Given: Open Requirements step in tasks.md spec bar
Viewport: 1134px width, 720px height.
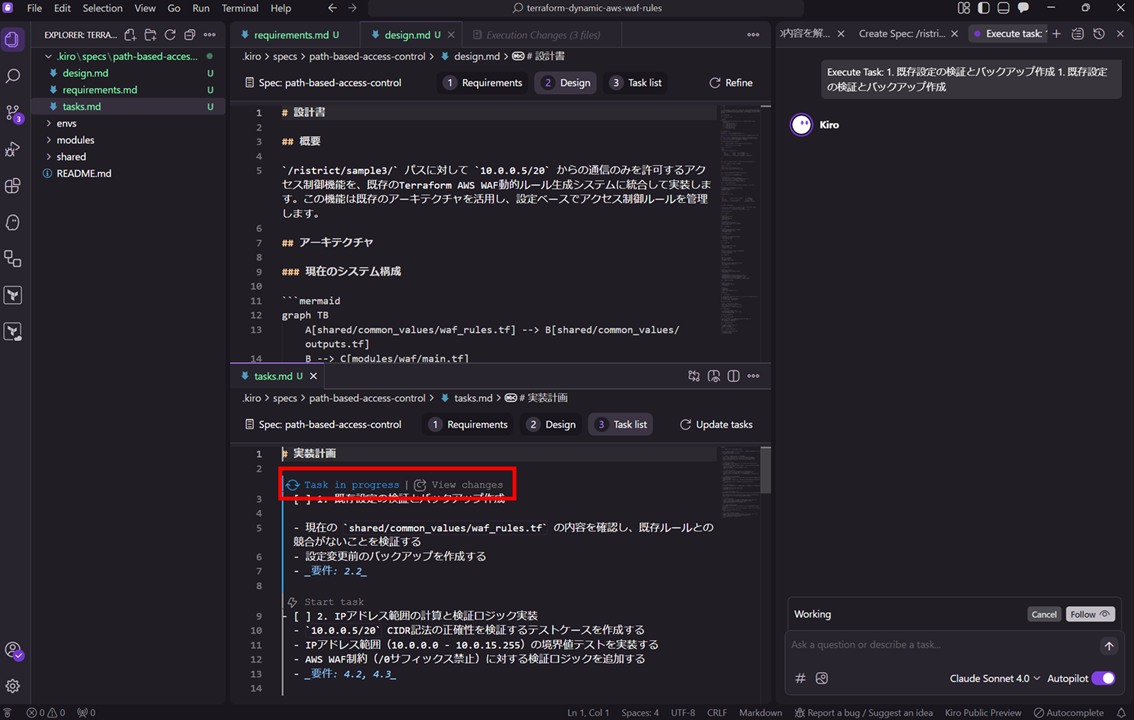Looking at the screenshot, I should coord(469,424).
